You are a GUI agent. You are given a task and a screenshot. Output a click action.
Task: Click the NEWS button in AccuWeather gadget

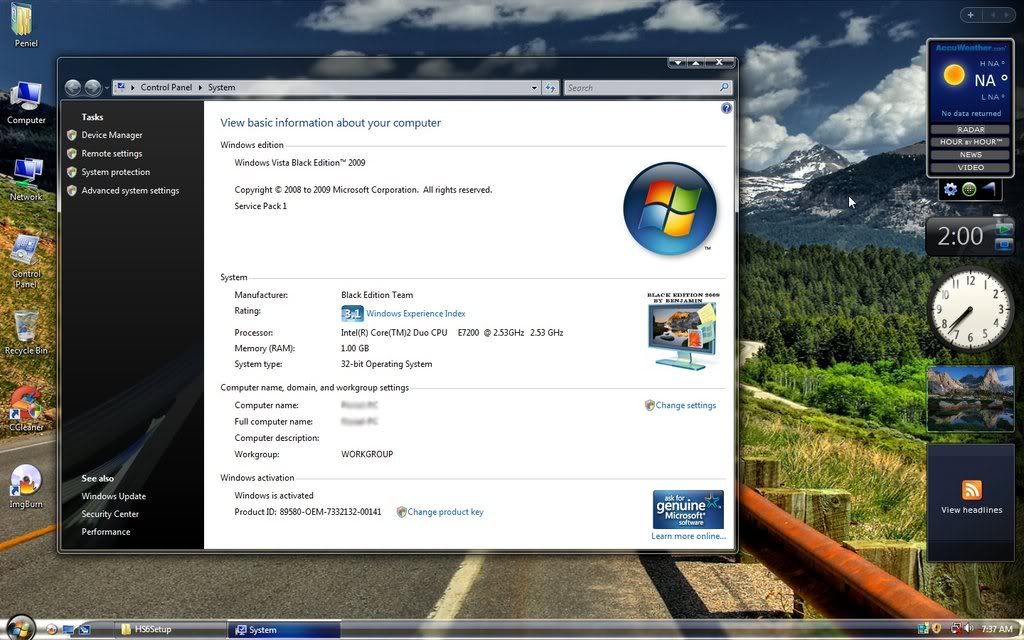(x=970, y=155)
